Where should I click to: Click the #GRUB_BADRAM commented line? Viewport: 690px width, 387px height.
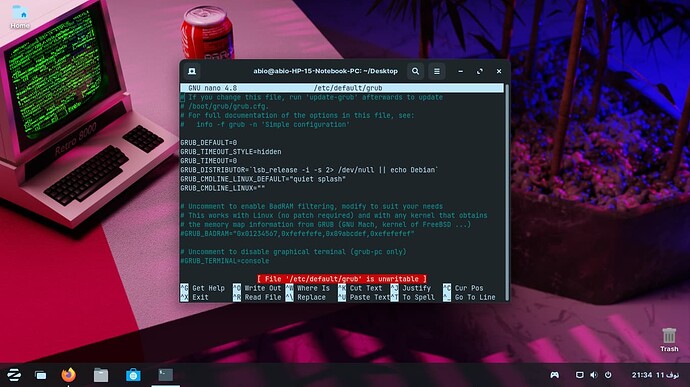[297, 234]
